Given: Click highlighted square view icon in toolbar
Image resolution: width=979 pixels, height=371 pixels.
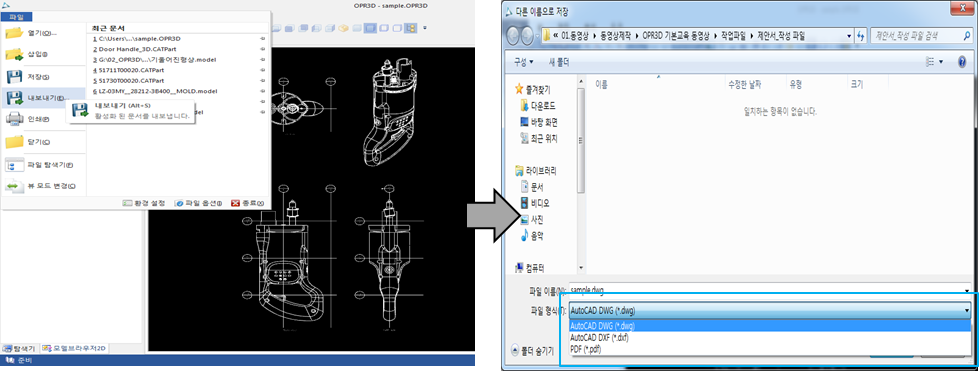Looking at the screenshot, I should [370, 28].
